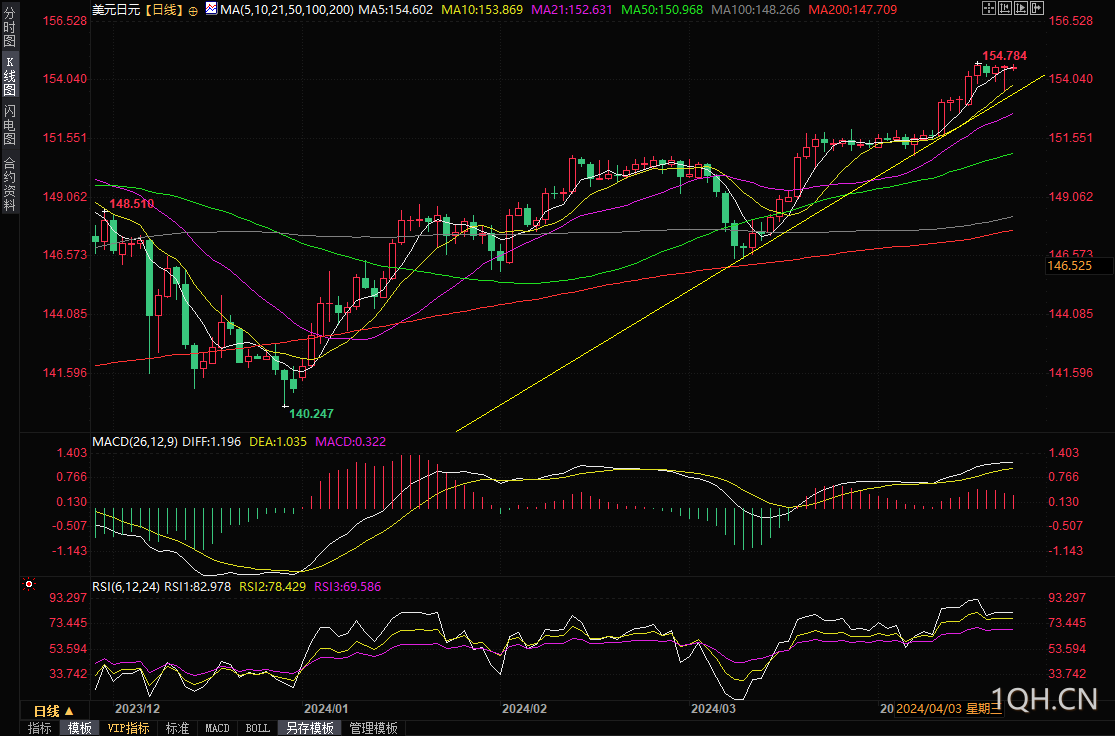Click the MA10:153.869 value

(x=482, y=10)
